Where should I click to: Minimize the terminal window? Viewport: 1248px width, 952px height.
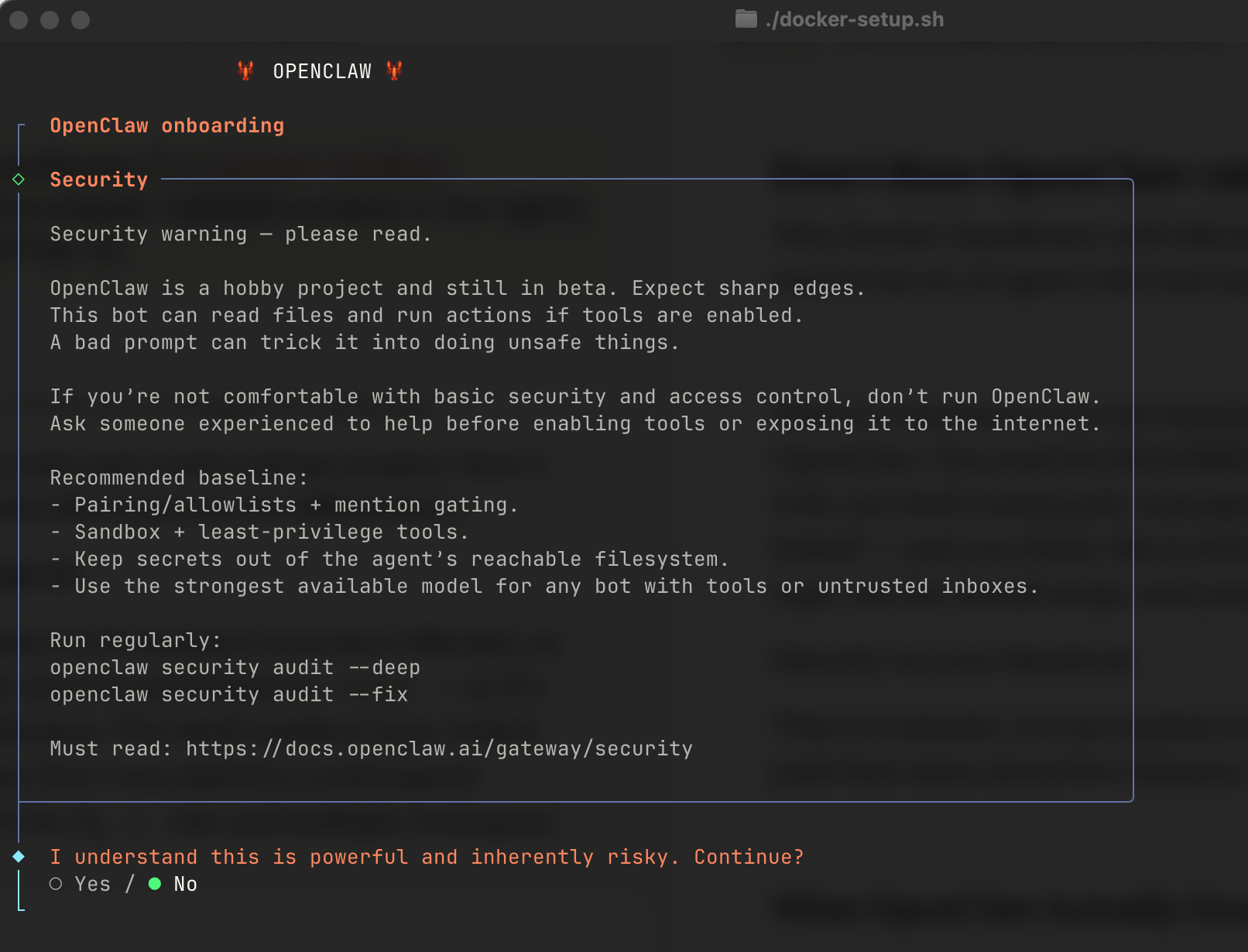coord(50,20)
